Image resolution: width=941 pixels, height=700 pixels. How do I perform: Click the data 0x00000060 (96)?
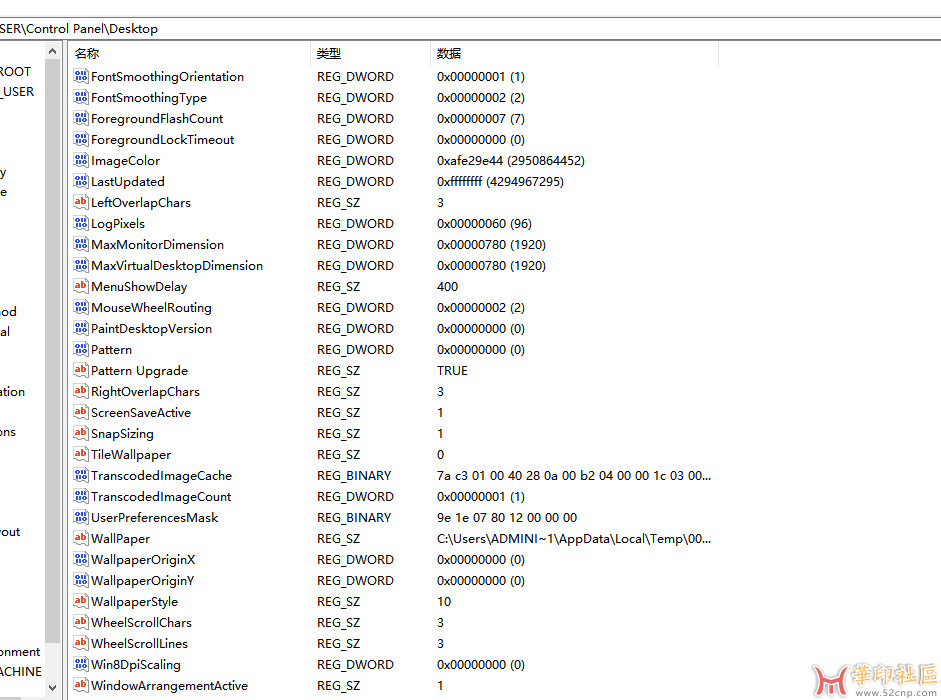(x=484, y=223)
